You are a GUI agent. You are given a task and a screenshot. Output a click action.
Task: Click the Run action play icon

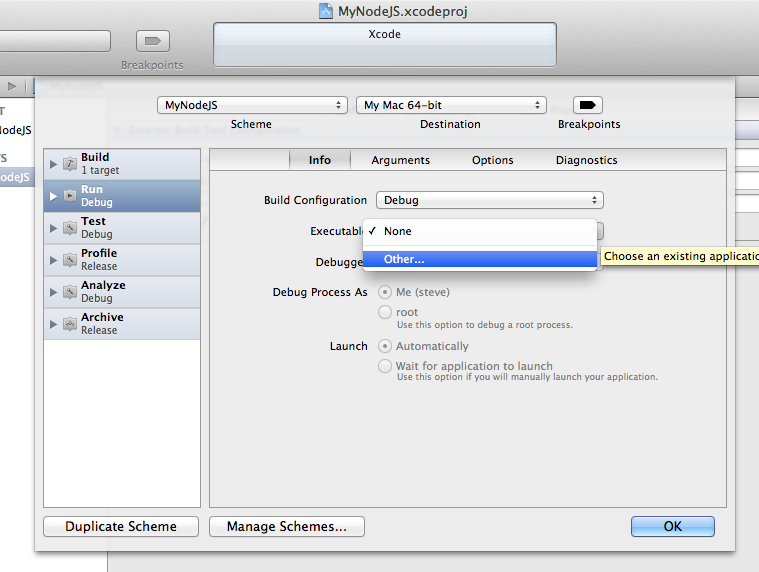click(70, 196)
